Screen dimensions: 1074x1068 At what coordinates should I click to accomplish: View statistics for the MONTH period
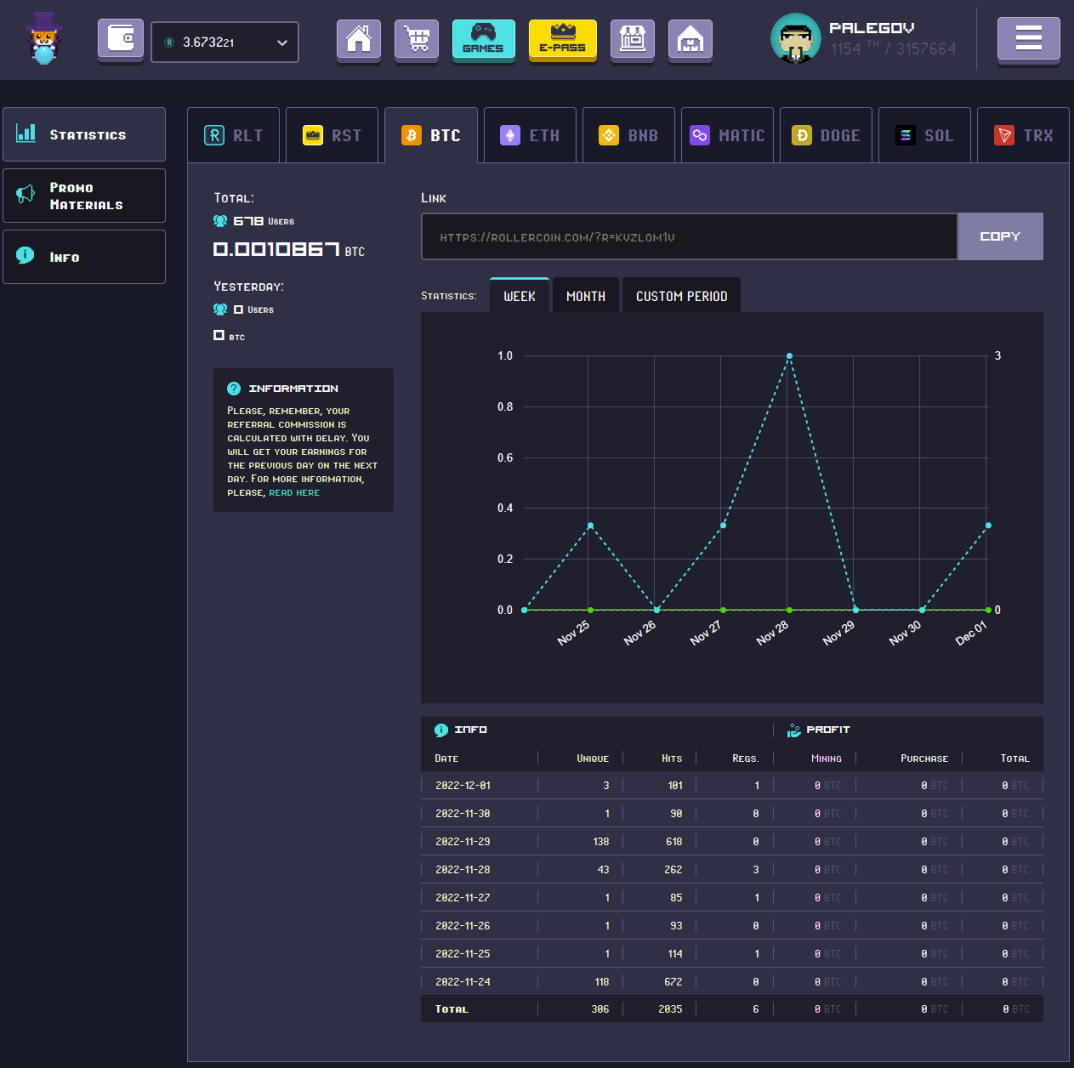coord(585,294)
